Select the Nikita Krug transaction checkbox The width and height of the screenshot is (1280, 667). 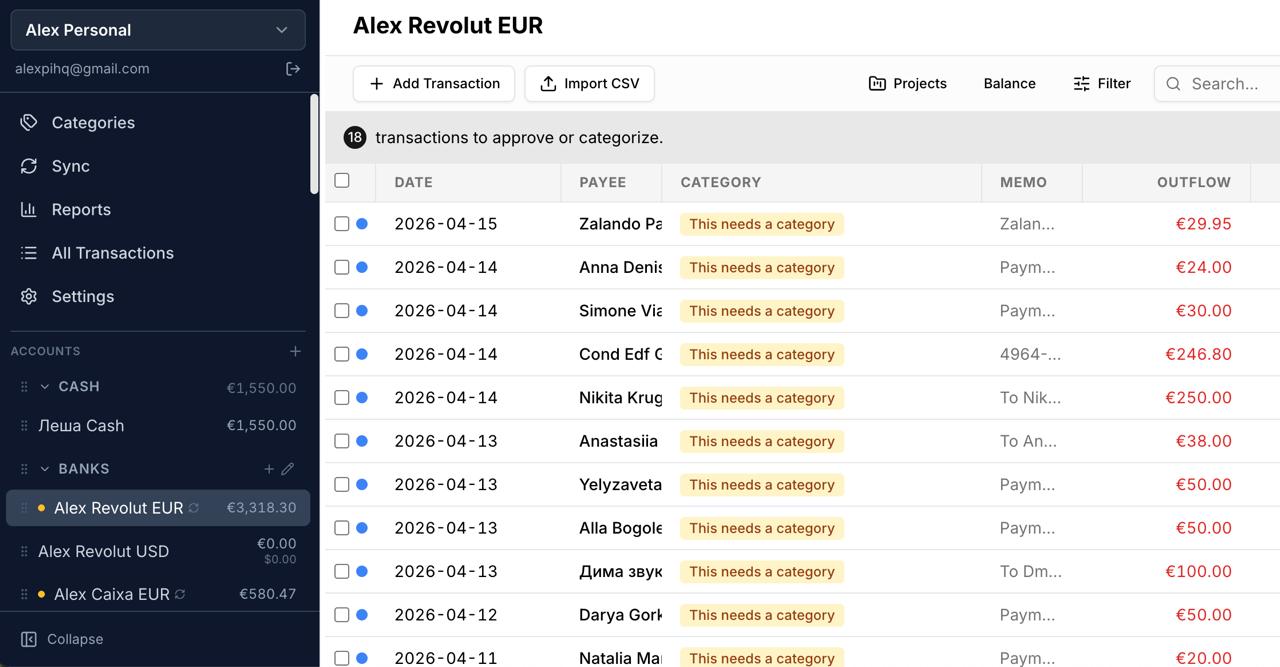[342, 398]
